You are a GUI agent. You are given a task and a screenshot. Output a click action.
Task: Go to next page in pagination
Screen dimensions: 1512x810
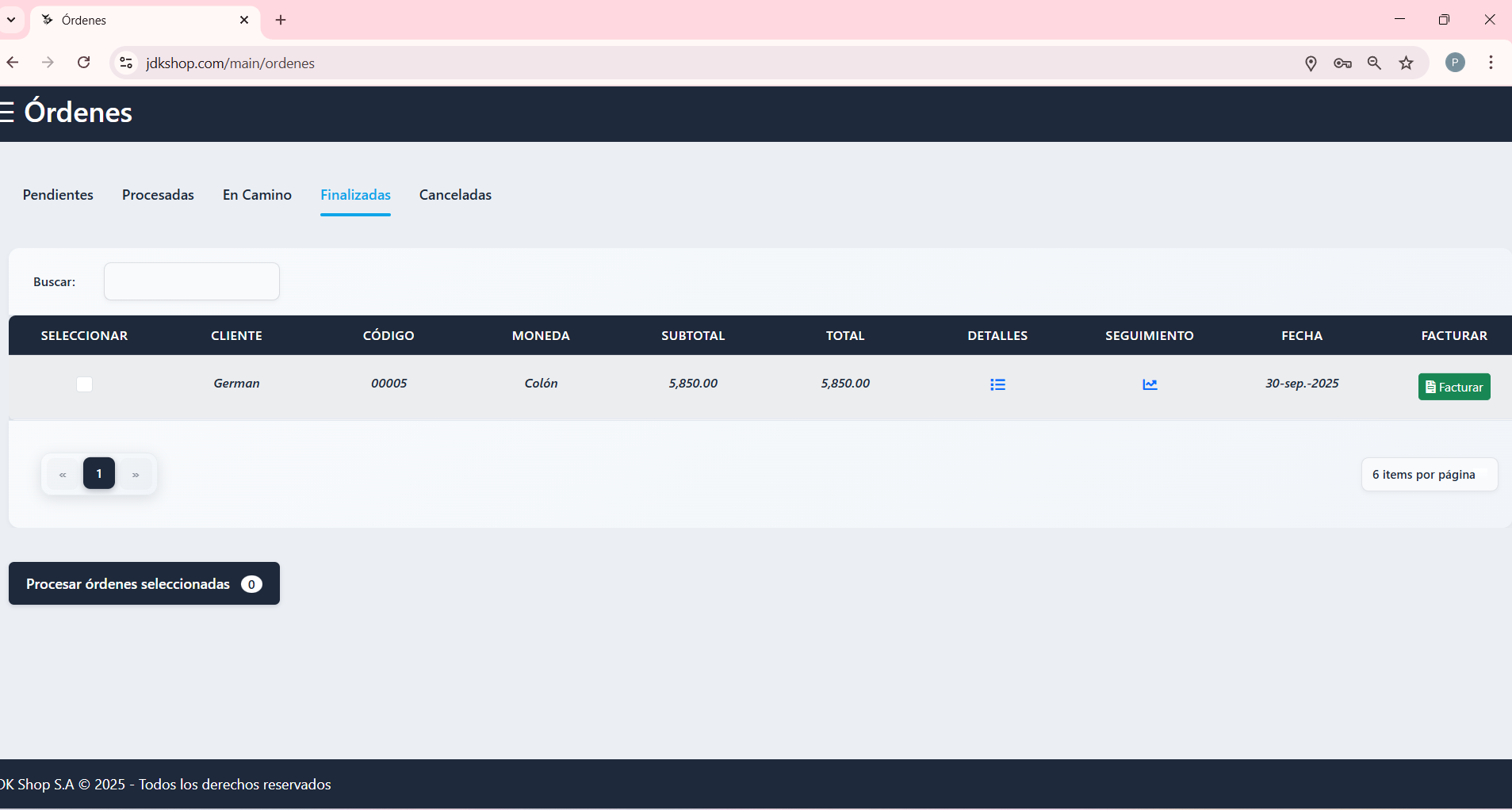click(136, 474)
